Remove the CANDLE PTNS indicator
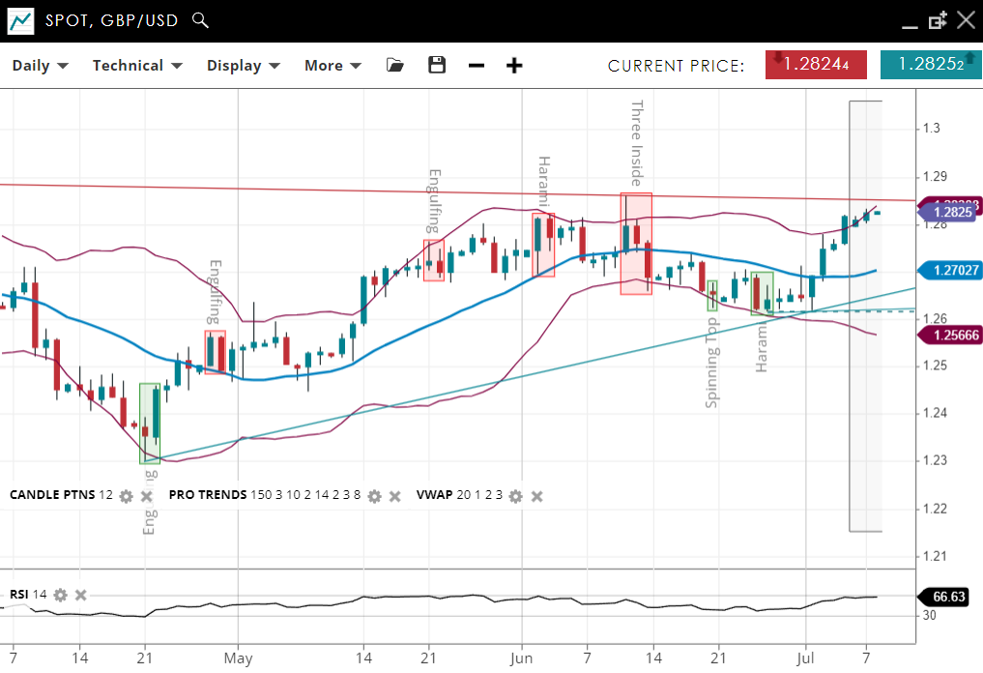 [x=147, y=495]
